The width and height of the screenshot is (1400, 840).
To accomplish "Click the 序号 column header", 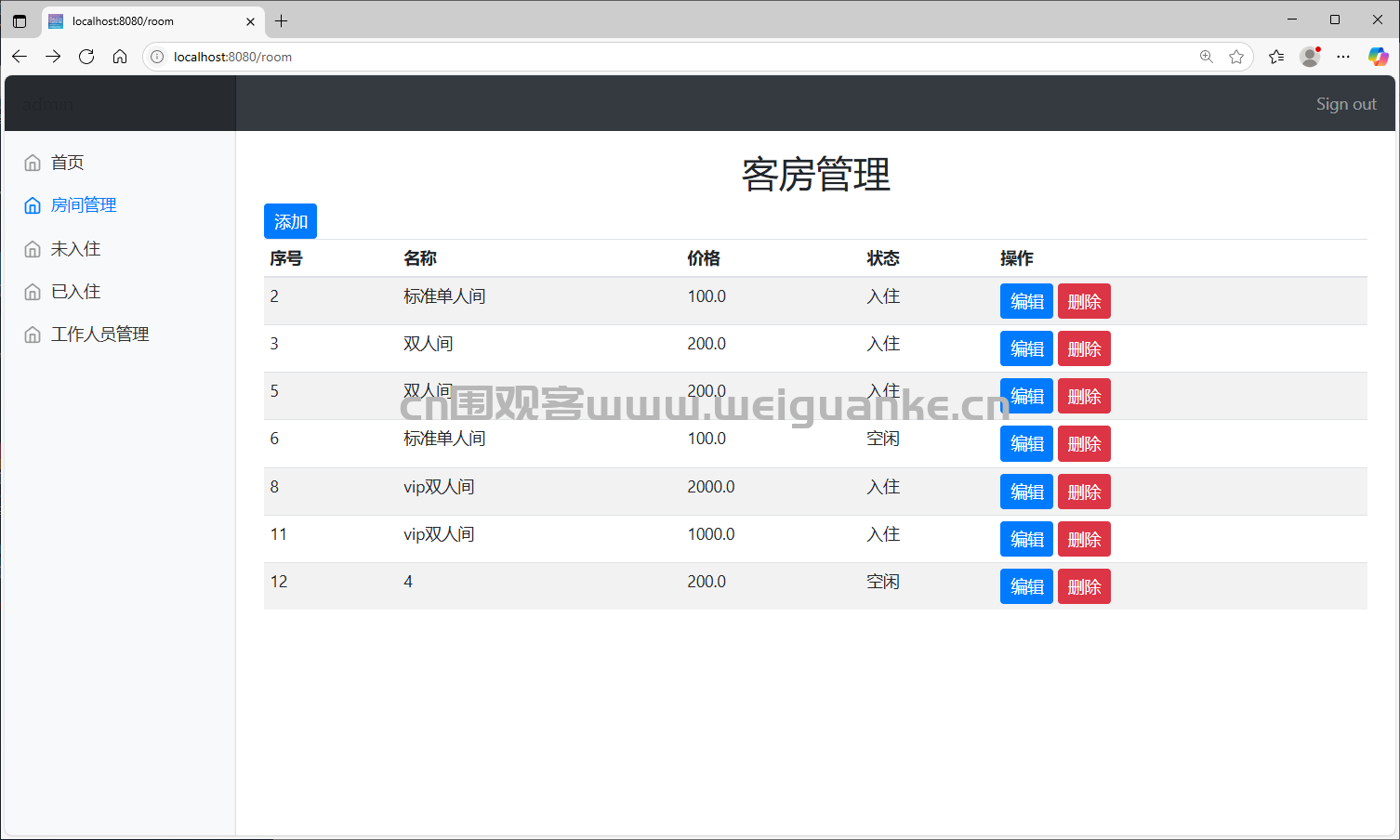I will (x=286, y=258).
